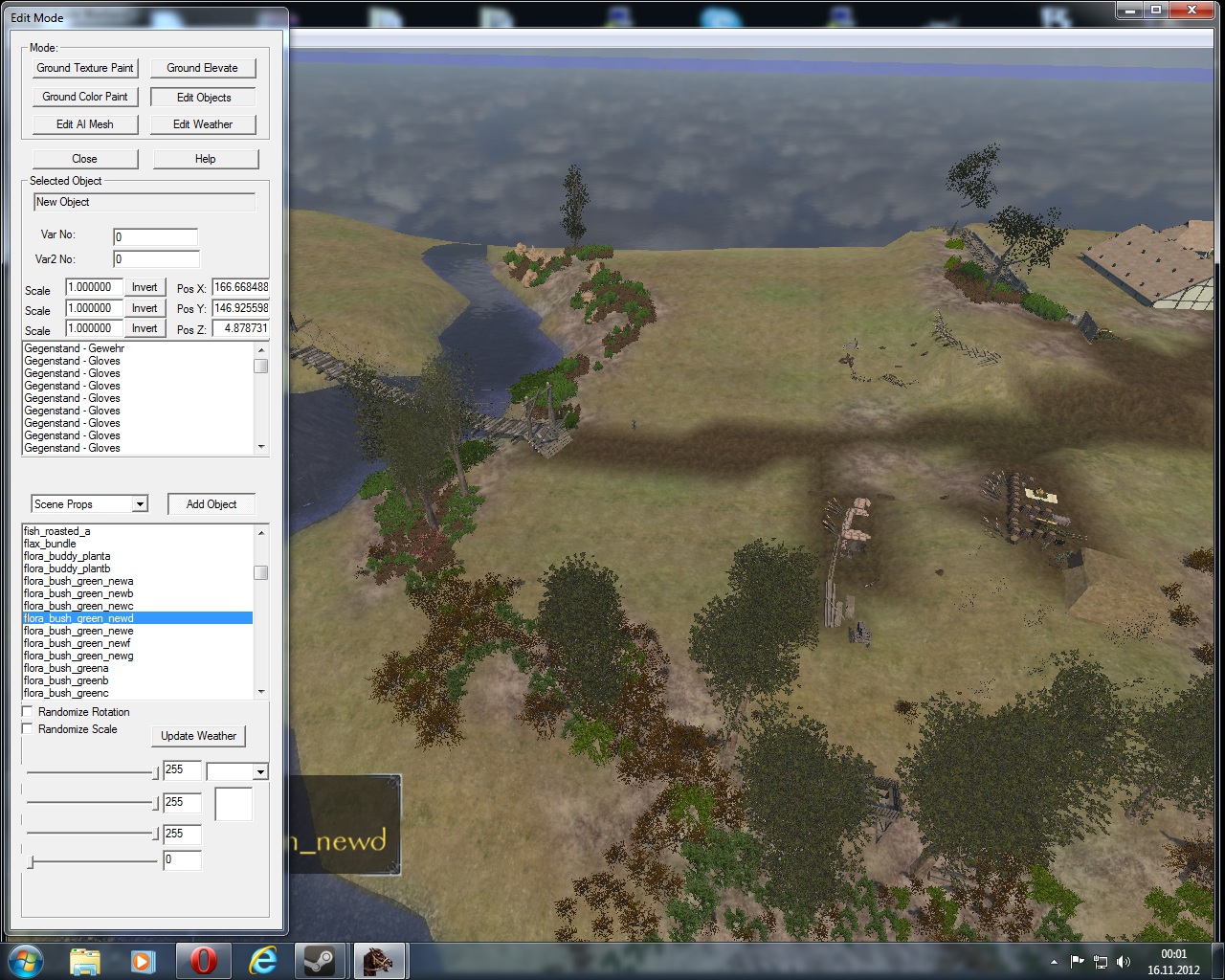Open Internet Explorer from the taskbar

[x=262, y=960]
